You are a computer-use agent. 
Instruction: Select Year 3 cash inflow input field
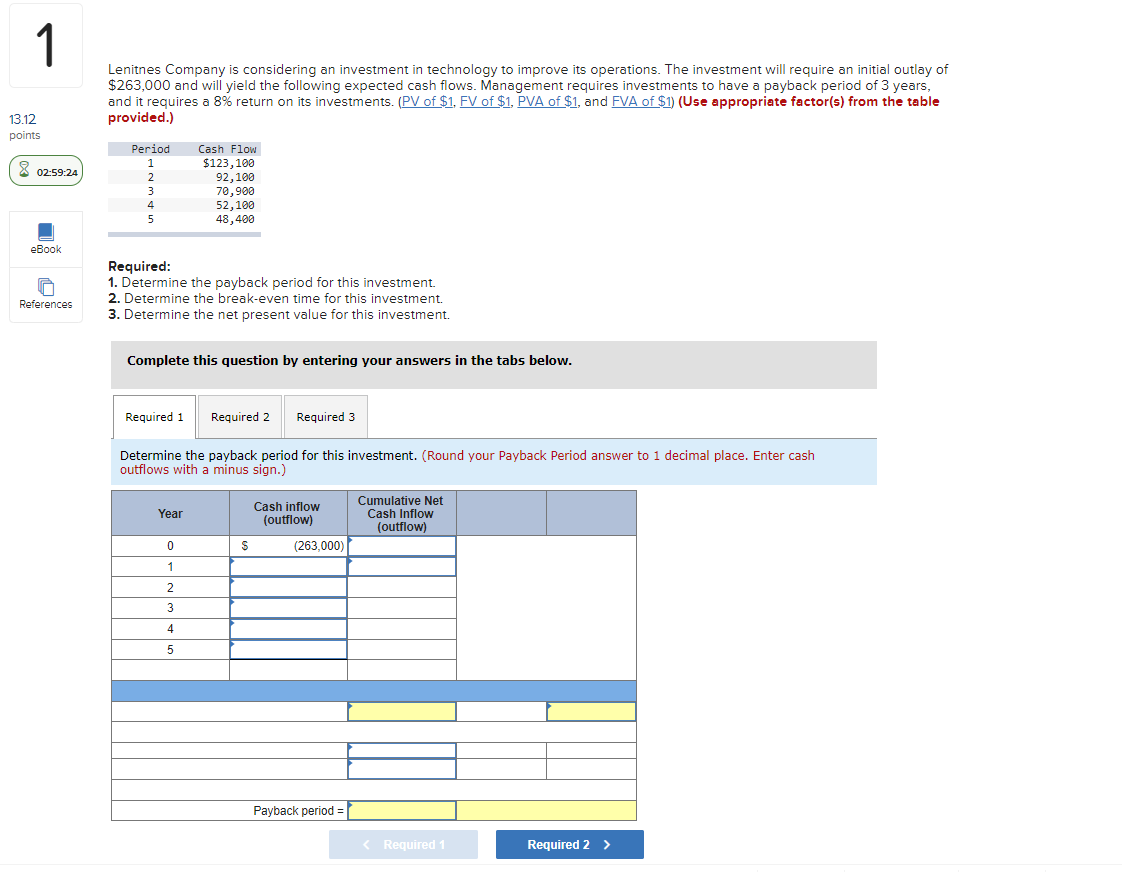point(288,608)
